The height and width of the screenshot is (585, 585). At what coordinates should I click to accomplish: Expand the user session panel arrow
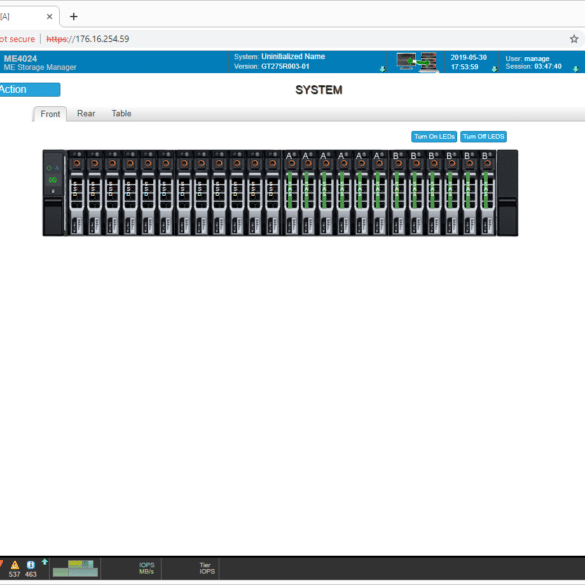pos(576,69)
